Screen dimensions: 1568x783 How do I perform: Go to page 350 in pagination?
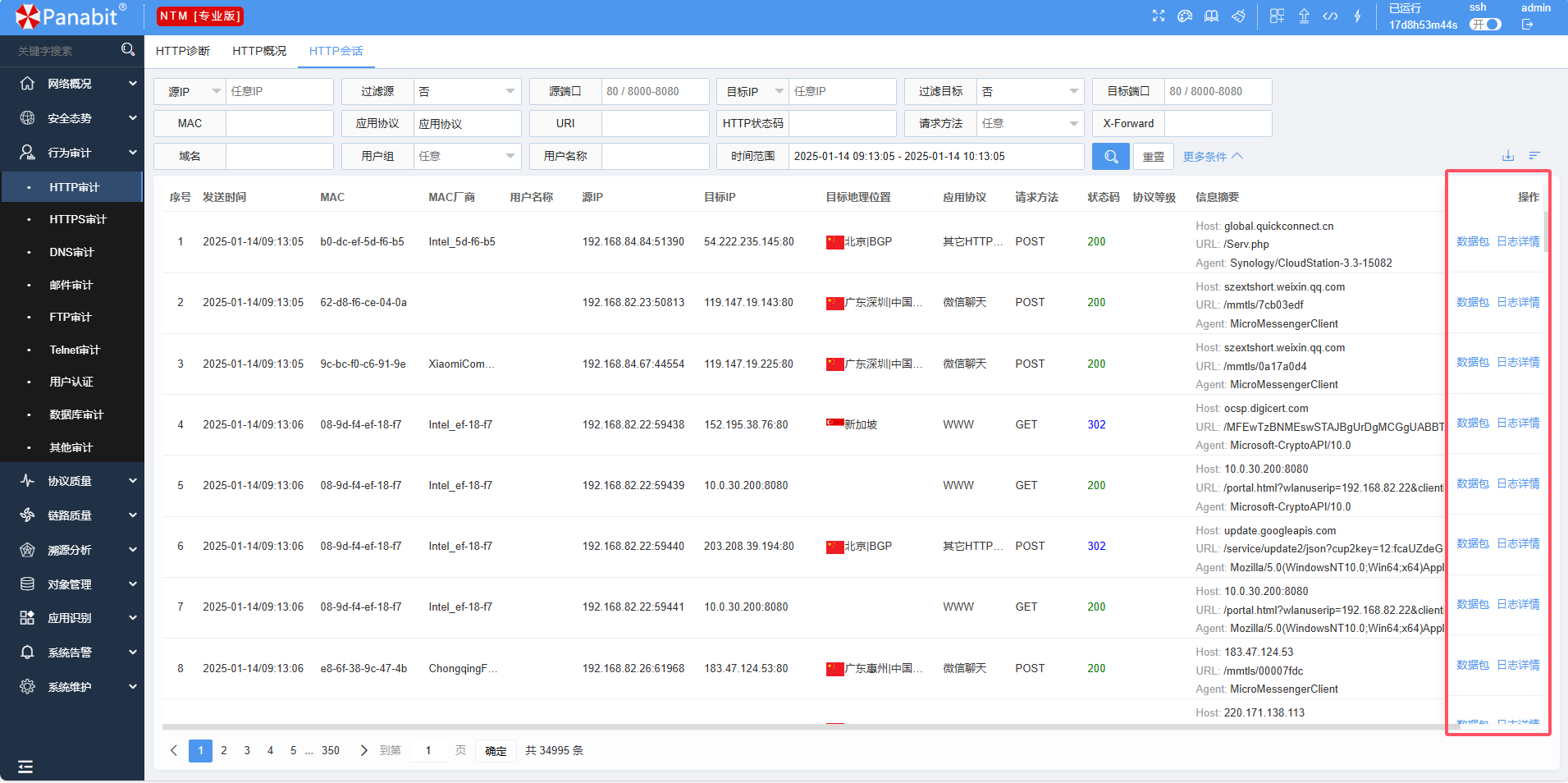(331, 750)
